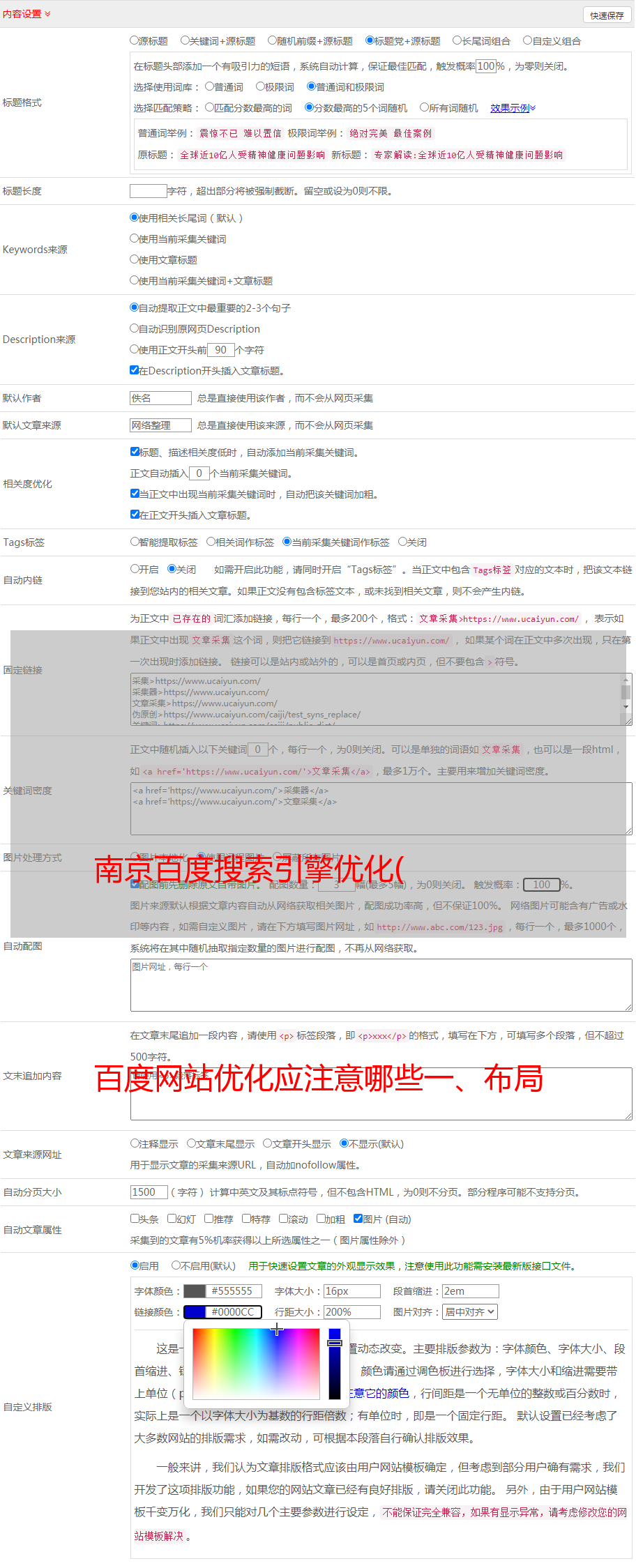Screen dimensions: 636x1568
Task: Click the 行距大小 200% field
Action: (352, 1312)
